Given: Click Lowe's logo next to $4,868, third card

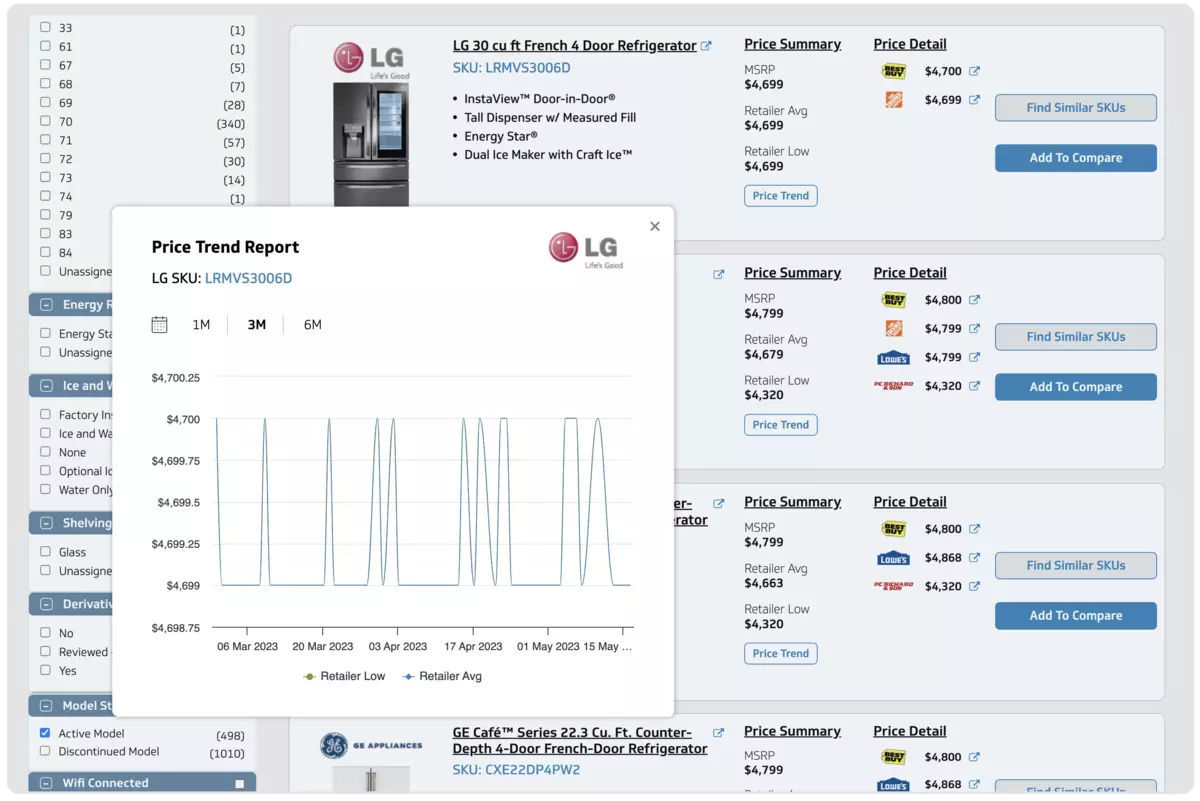Looking at the screenshot, I should point(893,558).
